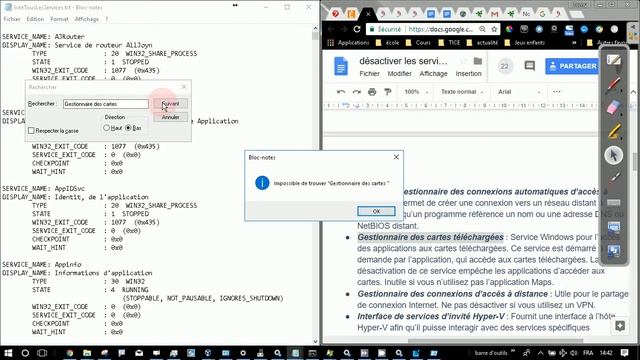Click the zoom magnifier icon in address bar
This screenshot has height=360, width=640.
click(482, 29)
